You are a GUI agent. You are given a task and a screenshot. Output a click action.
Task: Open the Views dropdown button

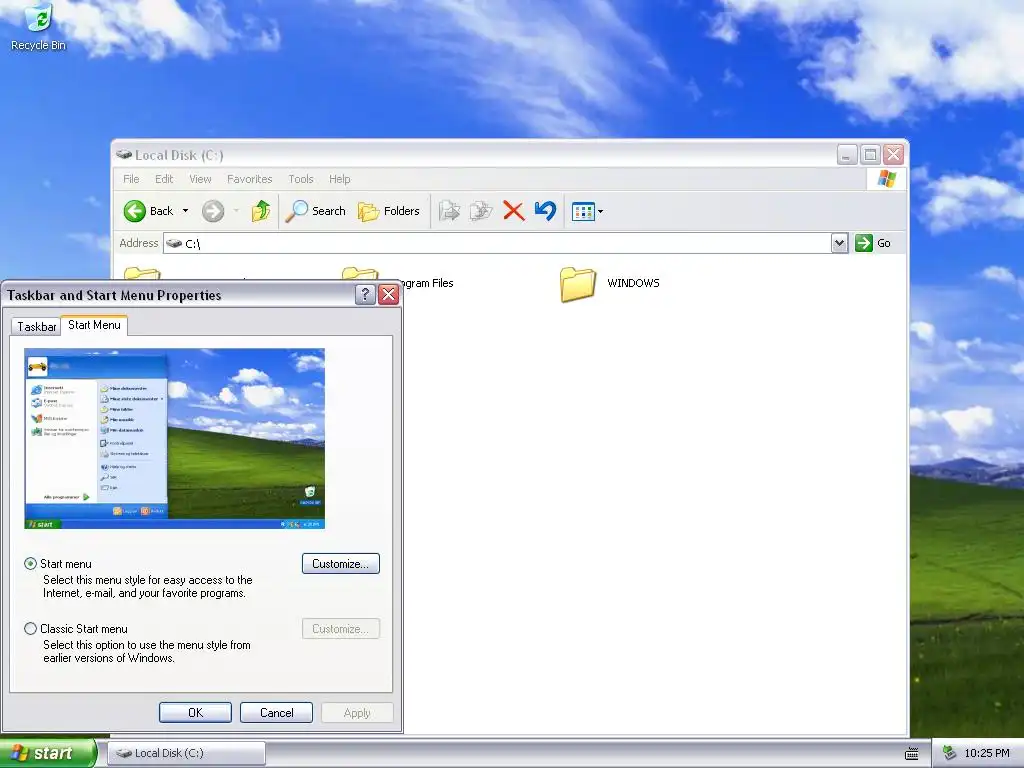point(587,211)
